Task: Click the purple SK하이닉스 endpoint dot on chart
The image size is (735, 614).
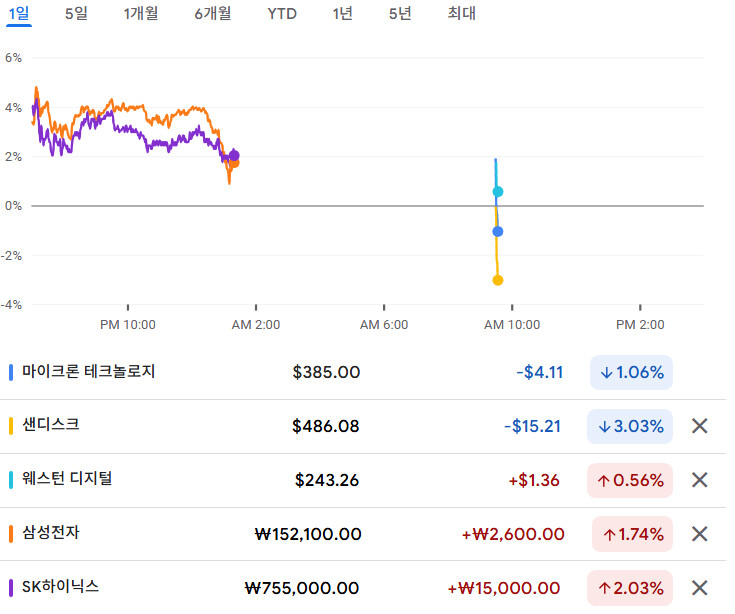Action: [x=234, y=155]
